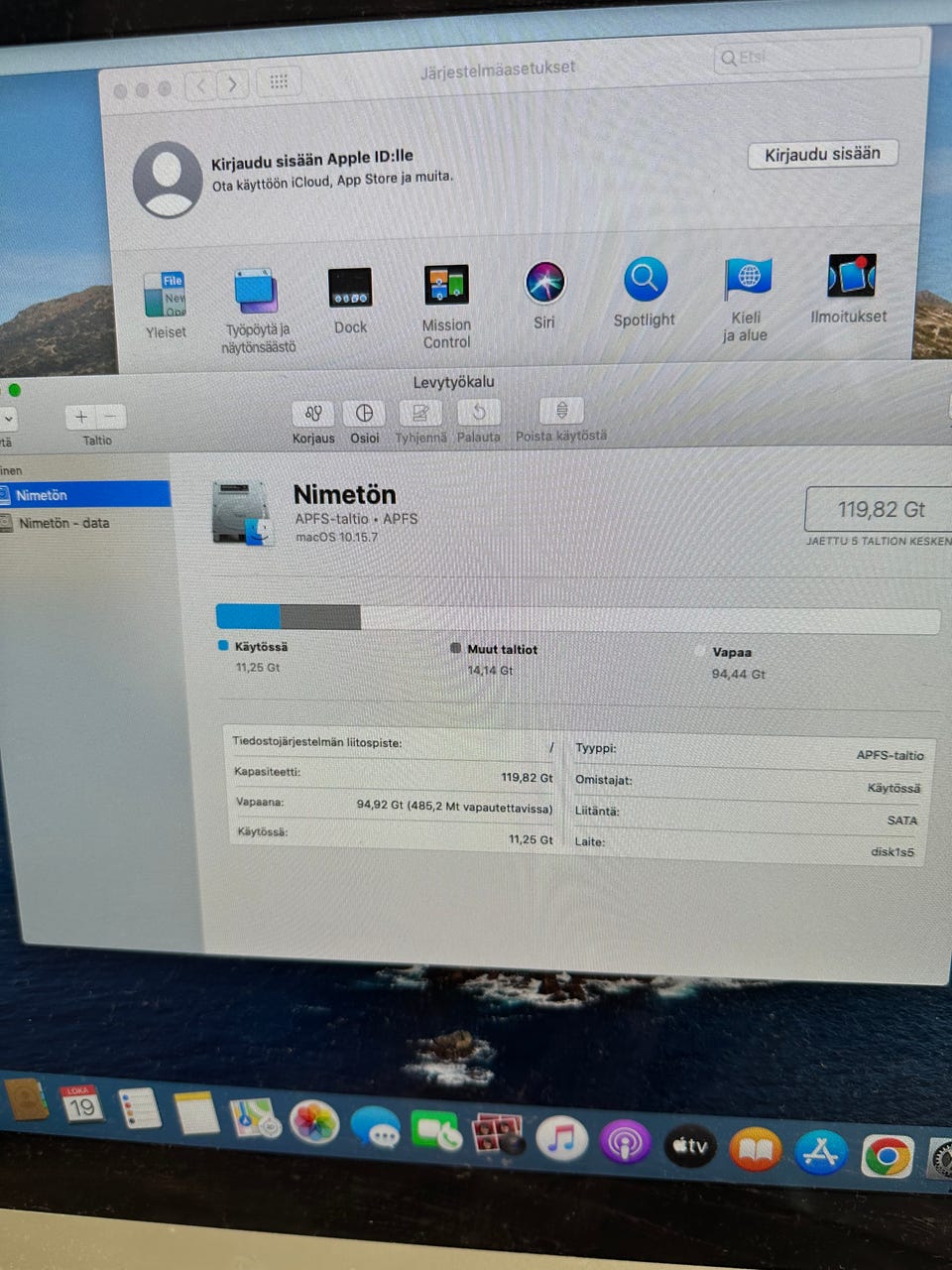This screenshot has height=1270, width=952.
Task: Open Notes from the Dock
Action: (196, 1112)
